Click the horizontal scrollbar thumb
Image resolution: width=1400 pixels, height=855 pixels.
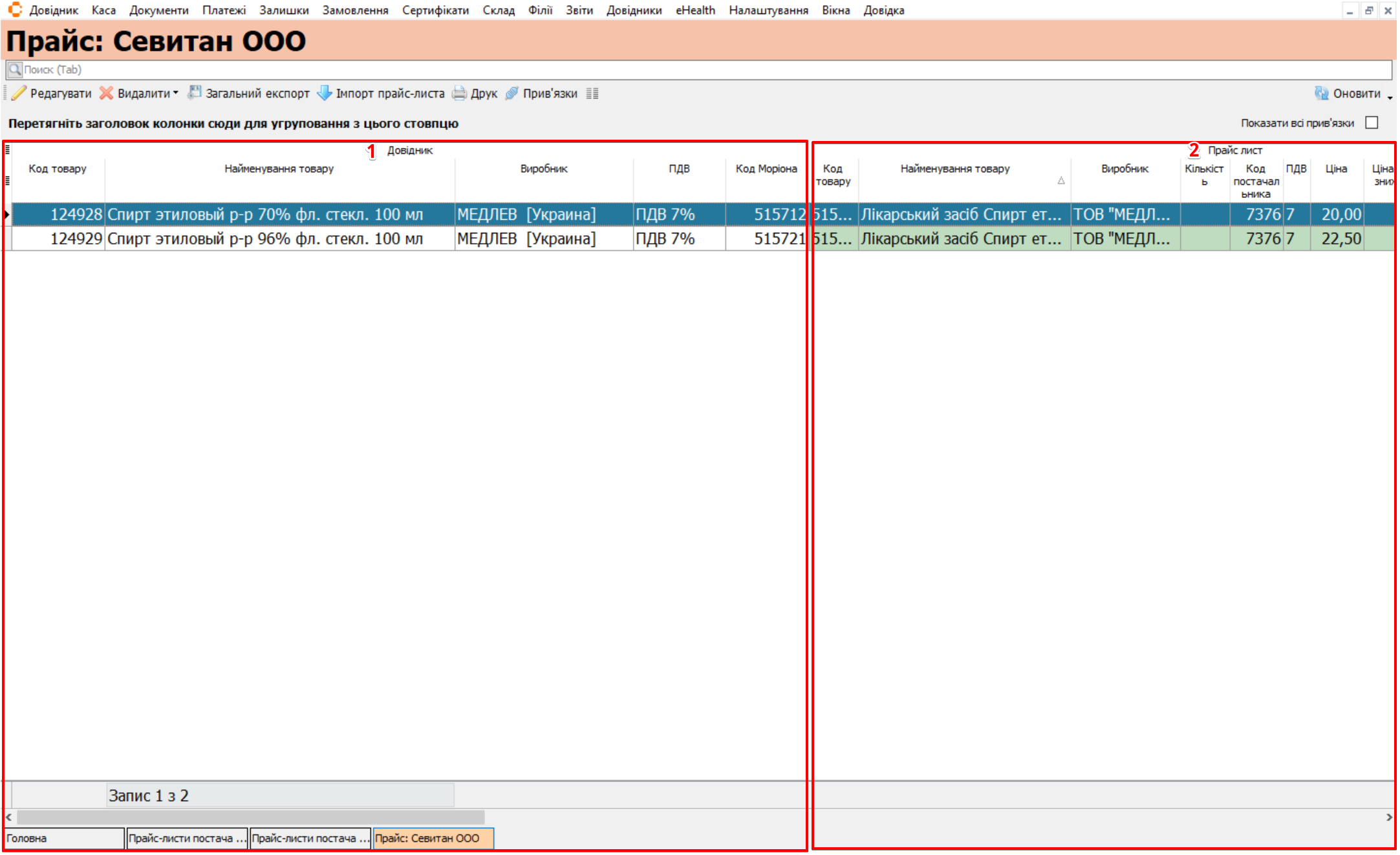[x=250, y=817]
